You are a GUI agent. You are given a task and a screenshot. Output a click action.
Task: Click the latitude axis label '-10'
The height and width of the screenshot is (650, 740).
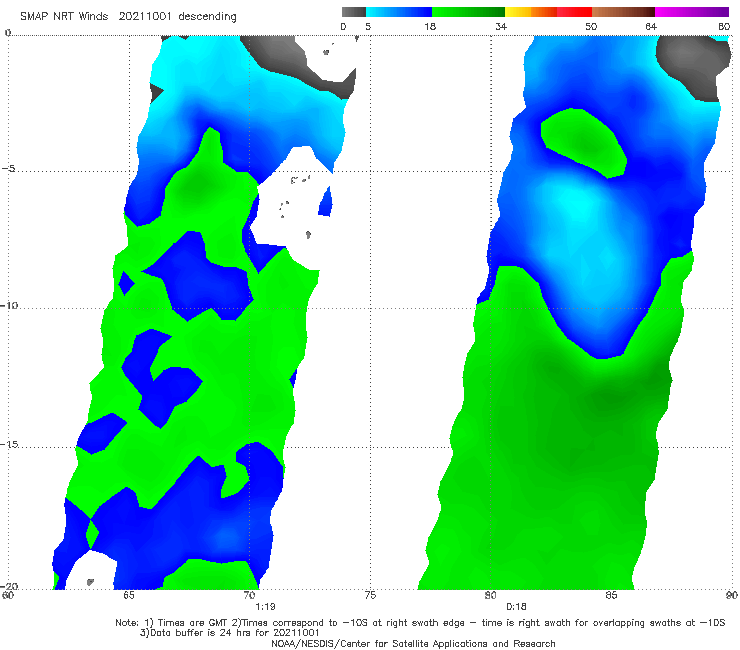[x=9, y=305]
